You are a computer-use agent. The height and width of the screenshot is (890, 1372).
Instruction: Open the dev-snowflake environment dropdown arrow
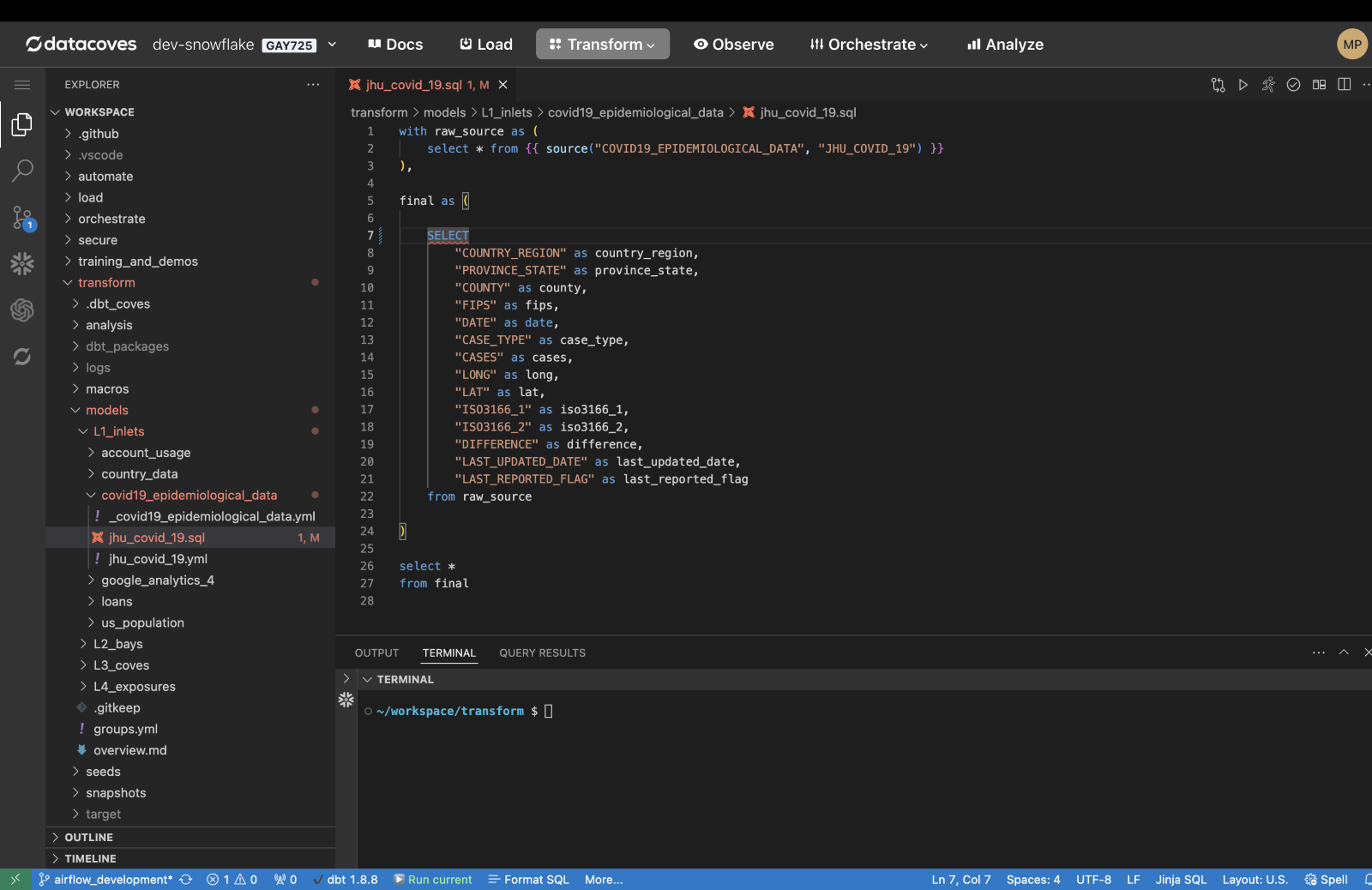pos(332,45)
